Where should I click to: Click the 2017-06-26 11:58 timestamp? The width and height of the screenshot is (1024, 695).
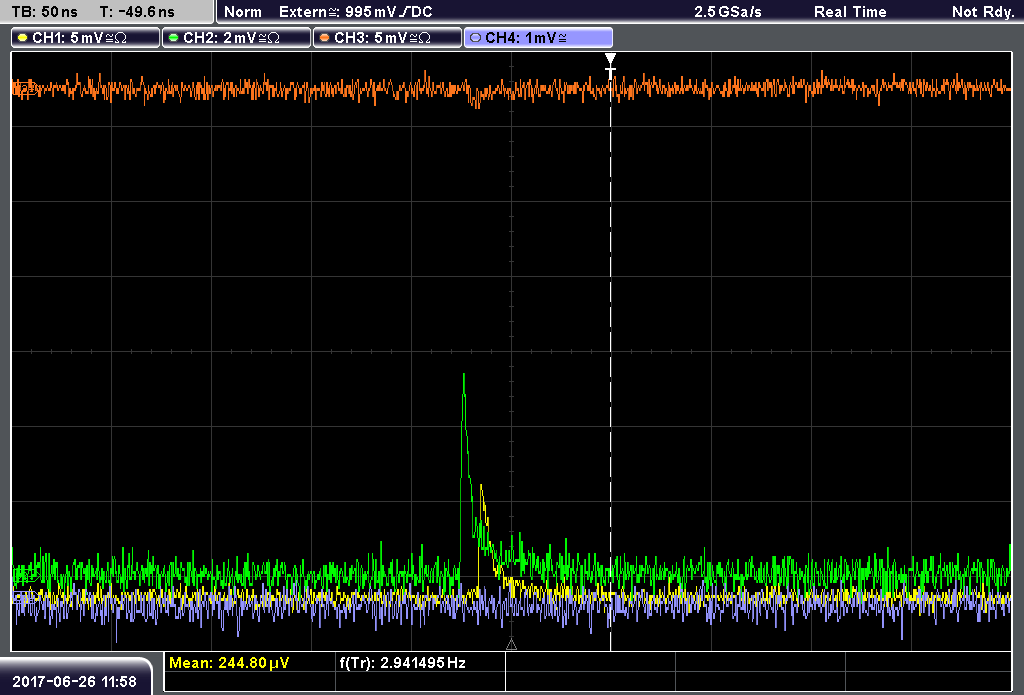tap(74, 682)
